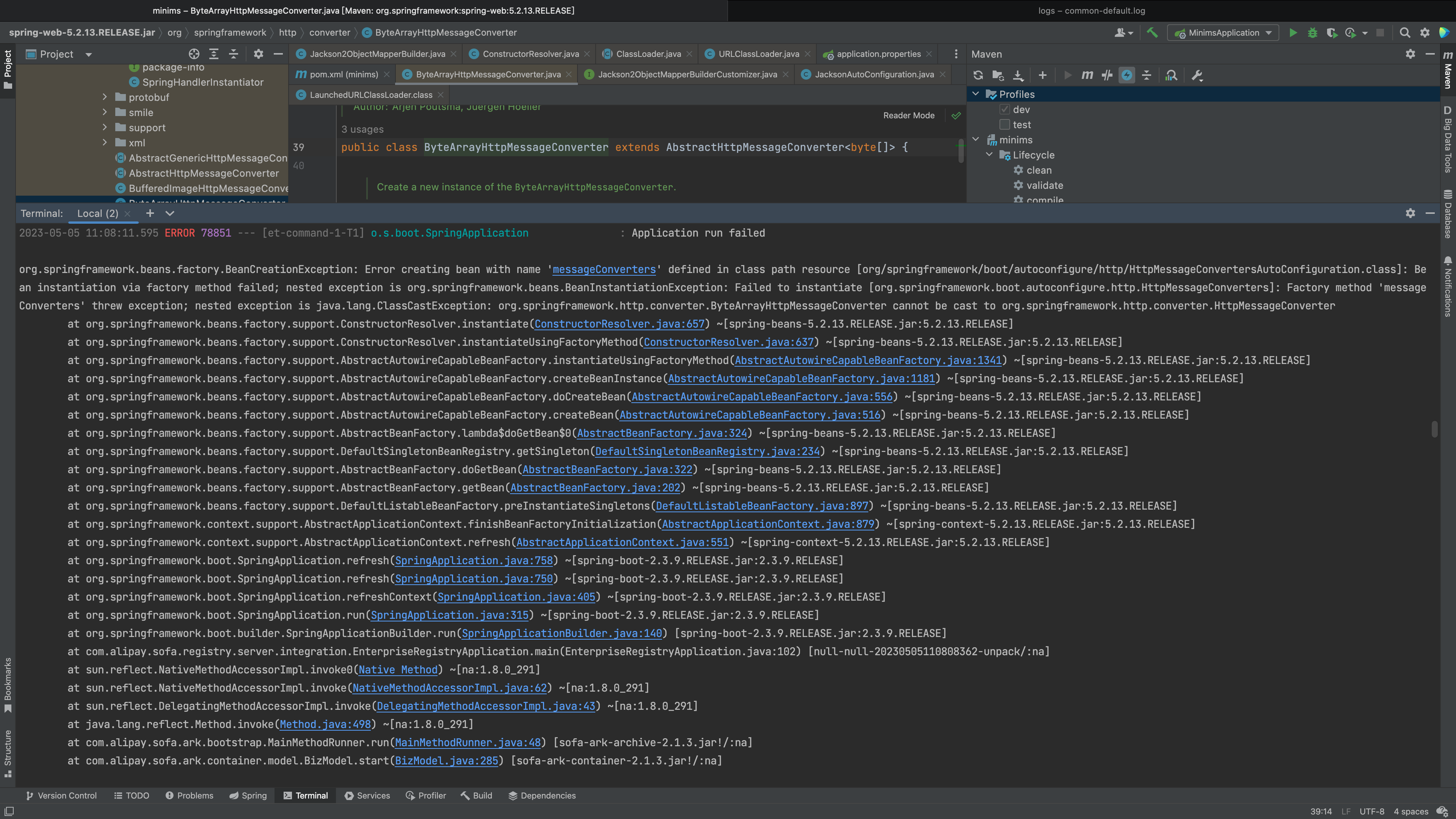Viewport: 1456px width, 819px height.
Task: Collapse the Lifecycle node in Maven
Action: click(x=989, y=155)
